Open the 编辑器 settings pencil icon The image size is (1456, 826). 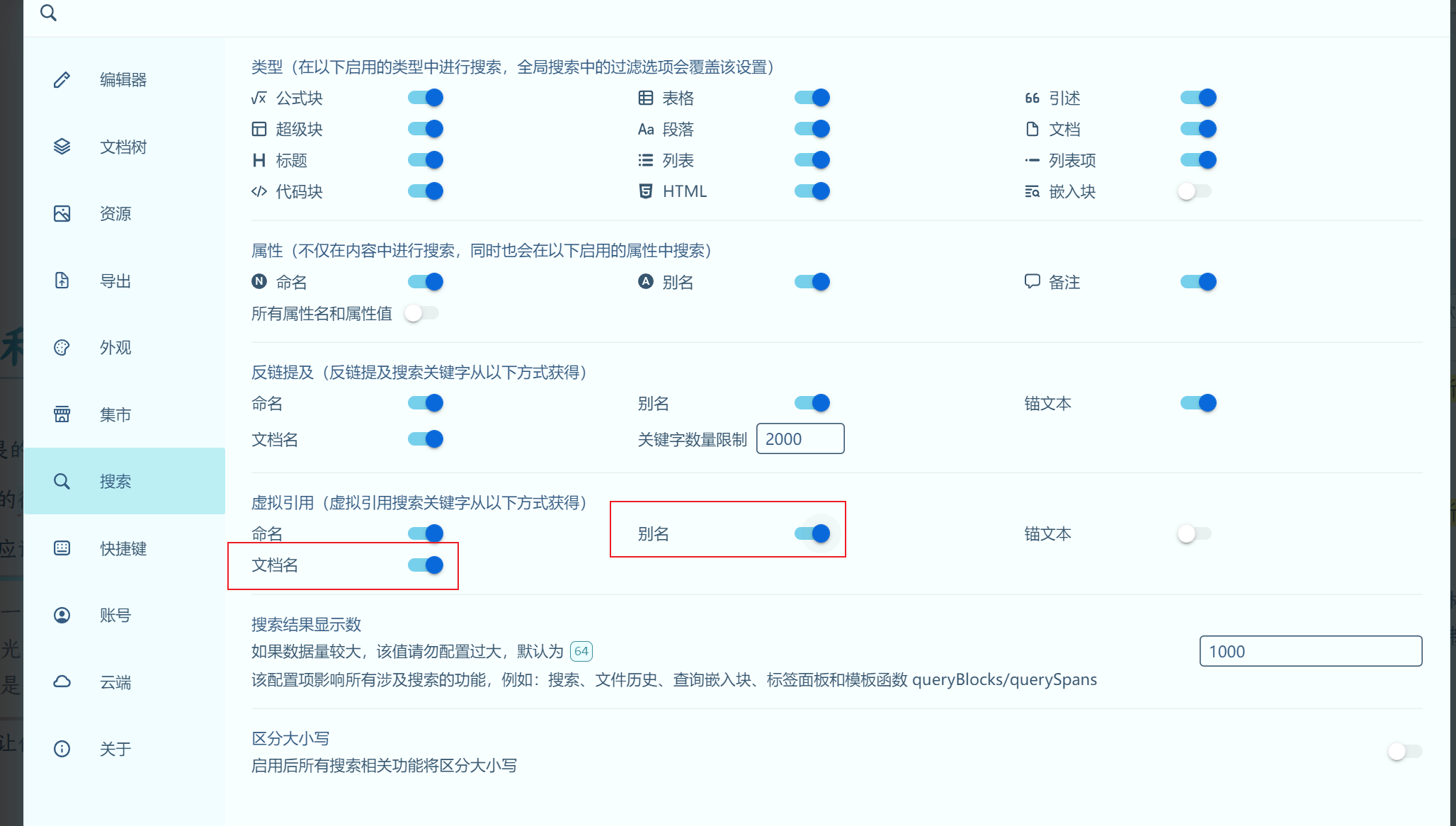click(62, 79)
